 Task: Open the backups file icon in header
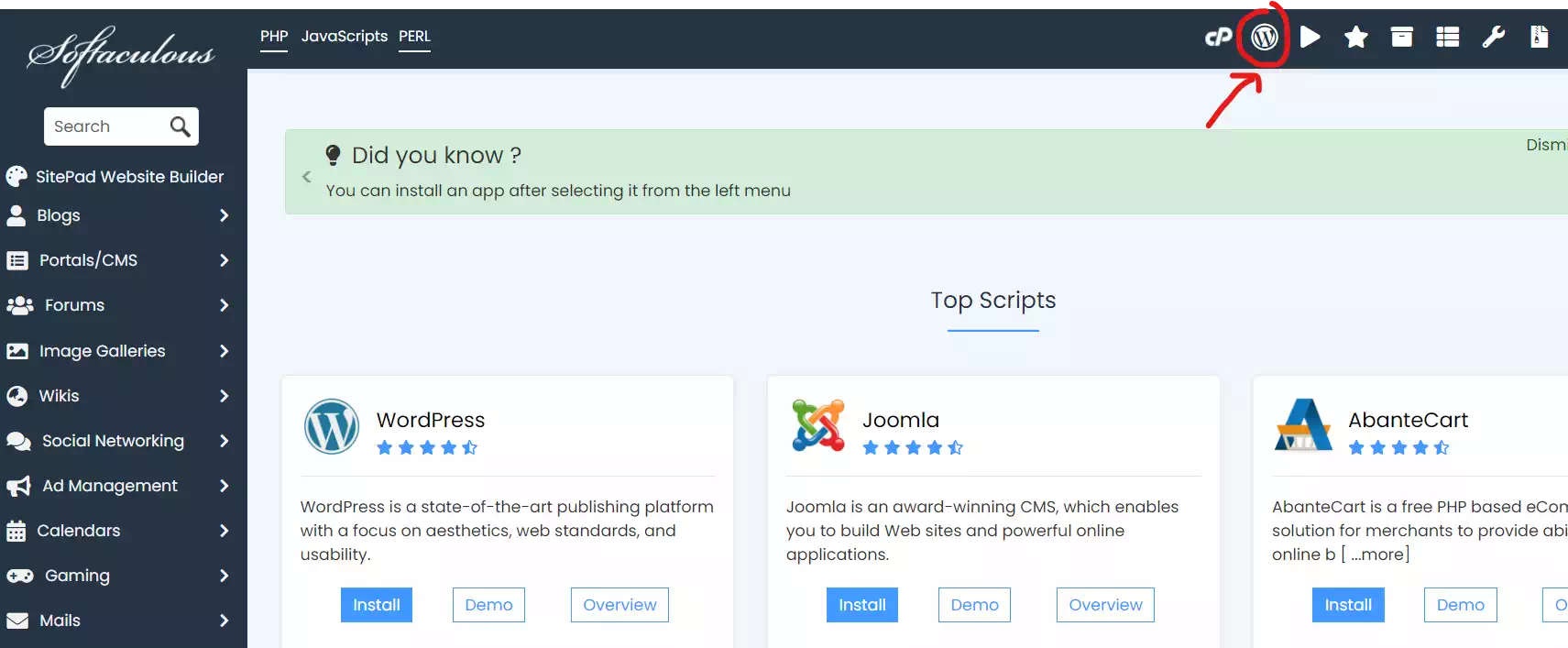tap(1540, 37)
